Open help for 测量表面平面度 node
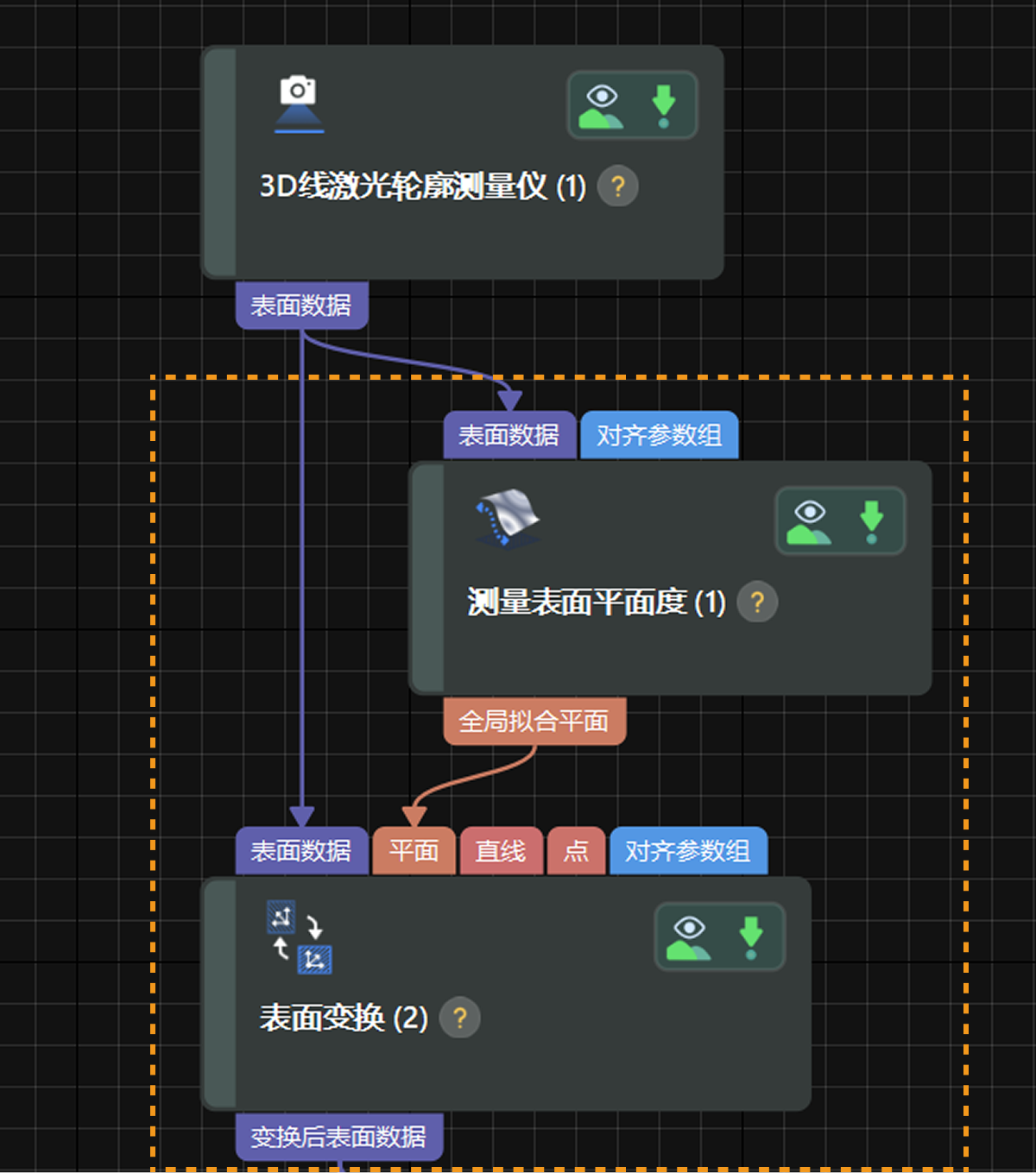 (757, 604)
